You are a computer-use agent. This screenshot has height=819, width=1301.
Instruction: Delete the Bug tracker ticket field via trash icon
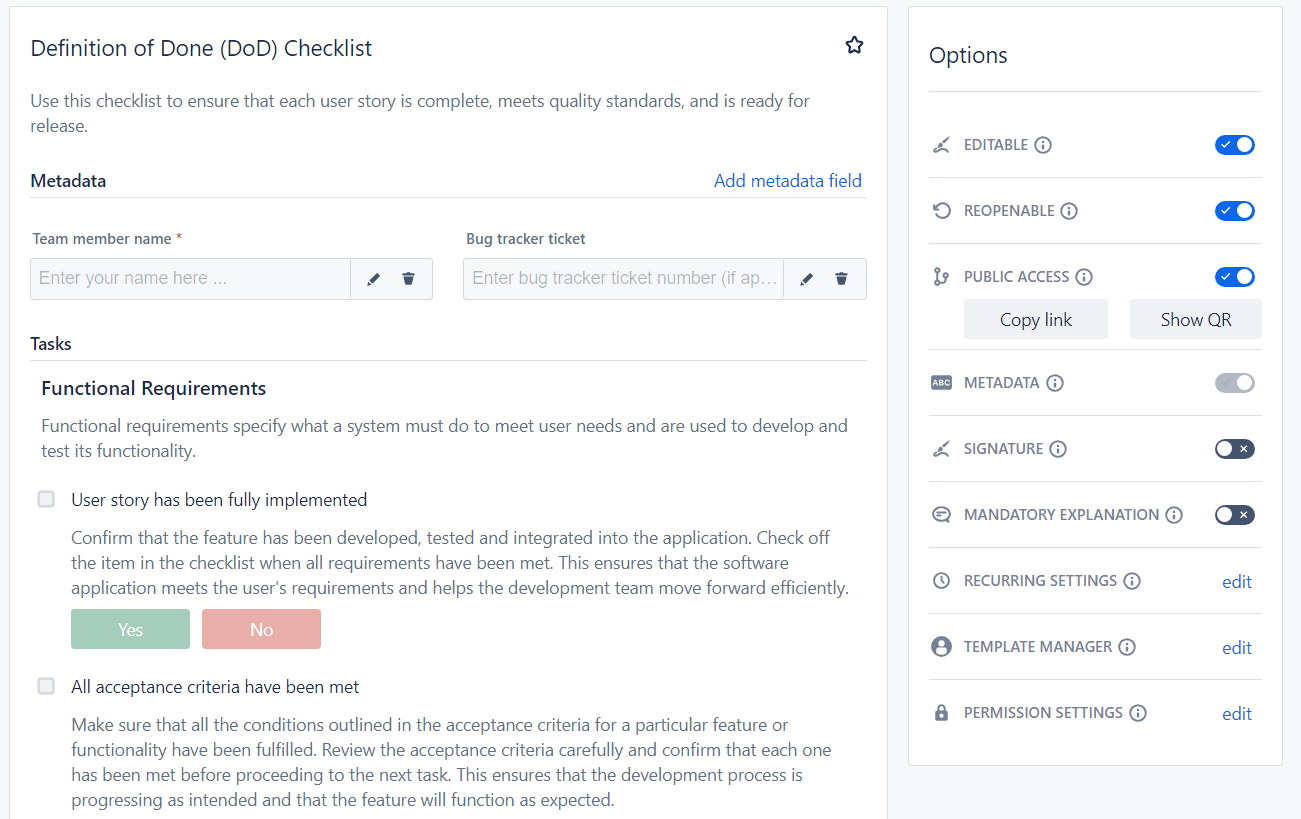tap(841, 279)
